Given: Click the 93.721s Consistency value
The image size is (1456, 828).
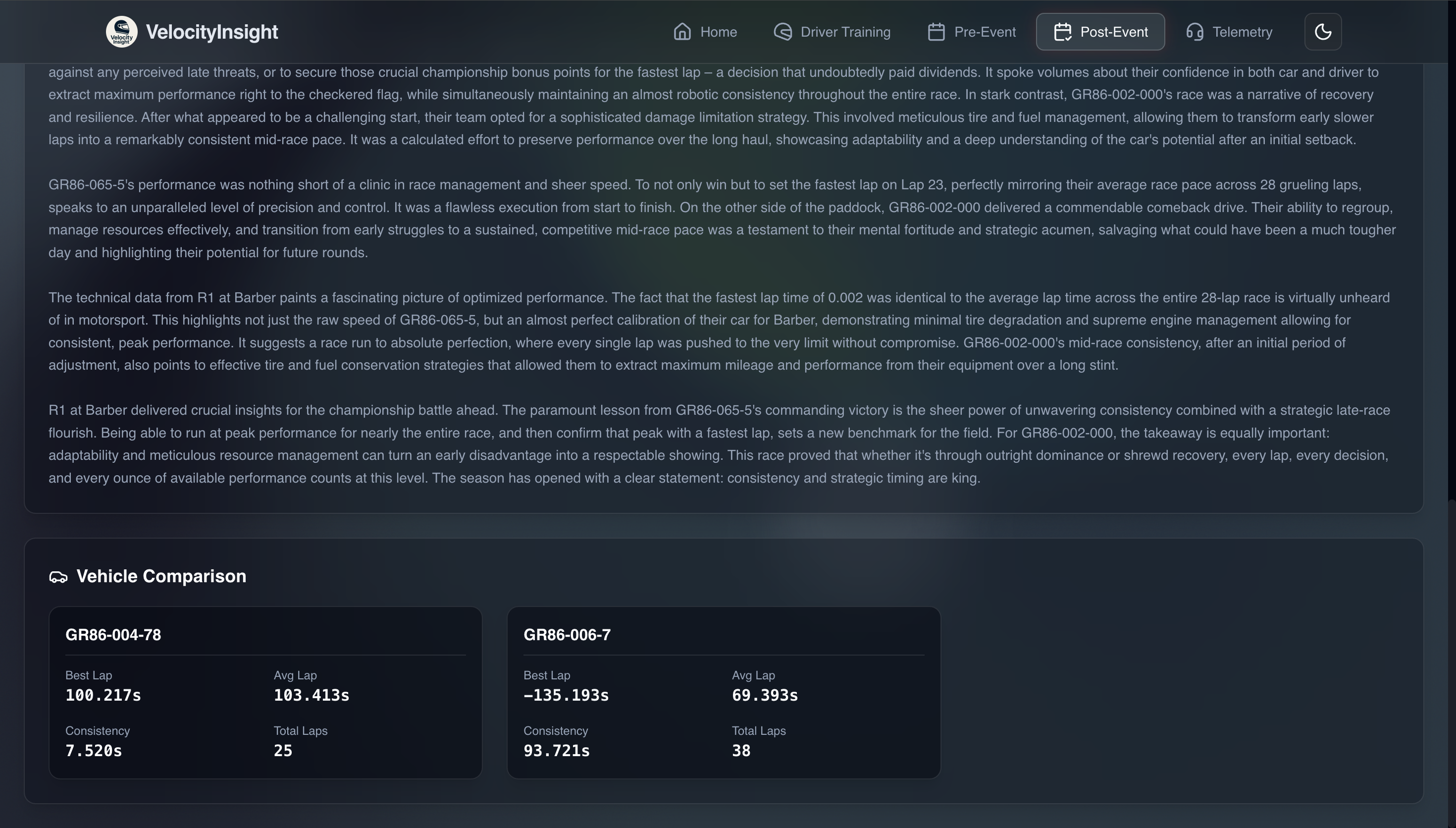Looking at the screenshot, I should coord(556,751).
